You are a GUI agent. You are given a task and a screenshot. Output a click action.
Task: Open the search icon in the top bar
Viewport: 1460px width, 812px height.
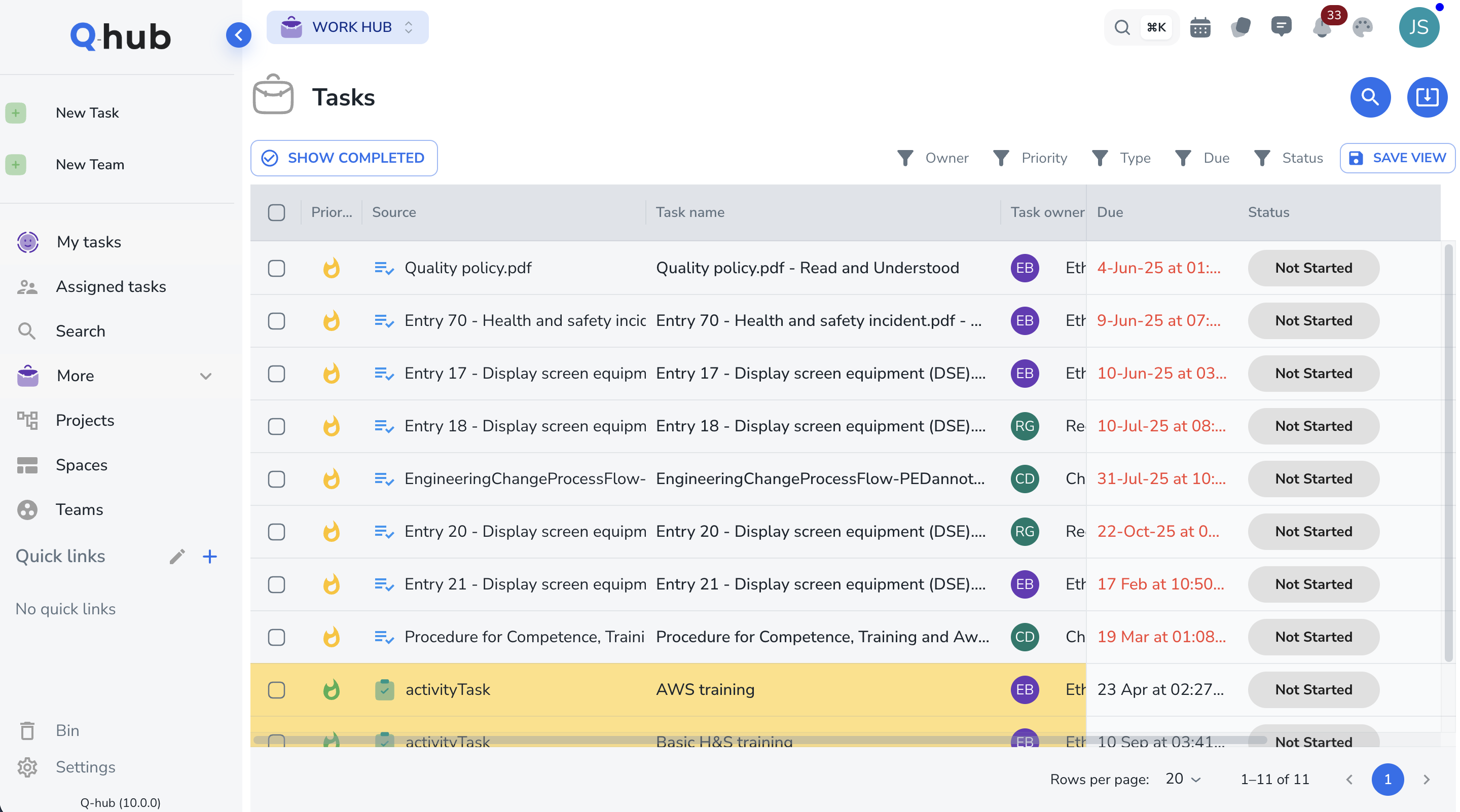pos(1122,27)
